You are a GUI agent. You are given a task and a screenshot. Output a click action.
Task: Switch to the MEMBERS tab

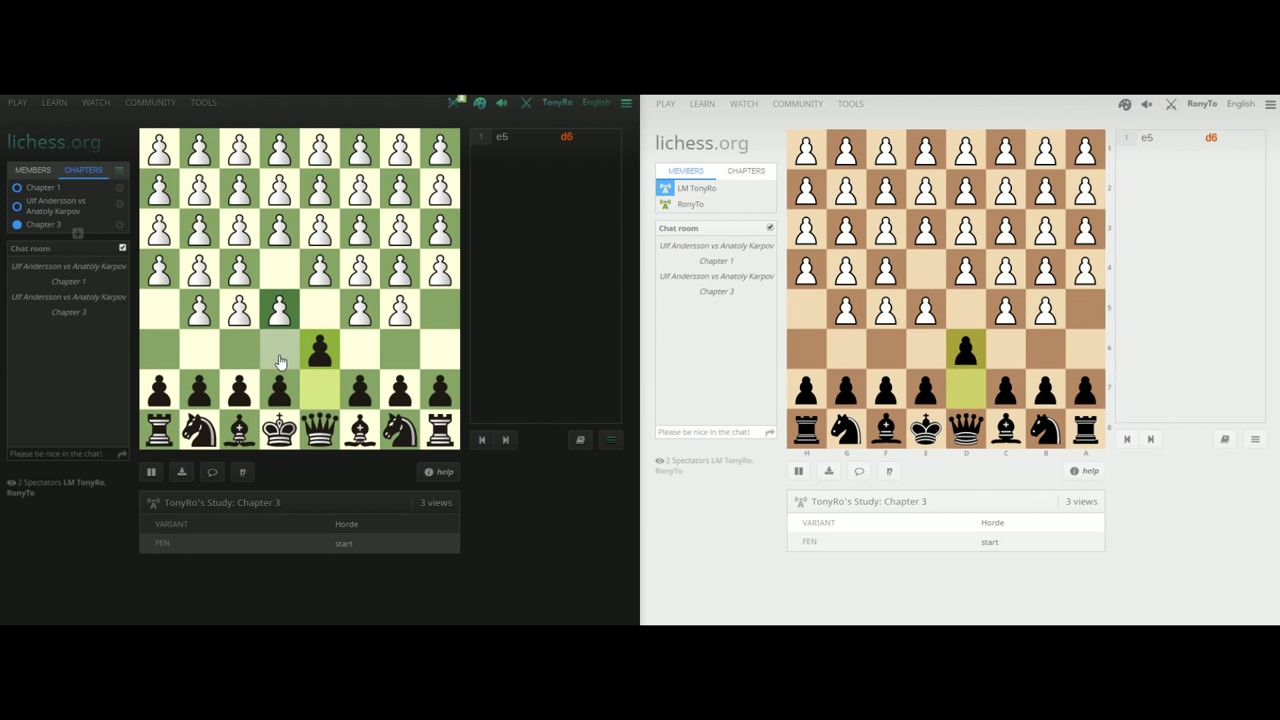(x=33, y=170)
